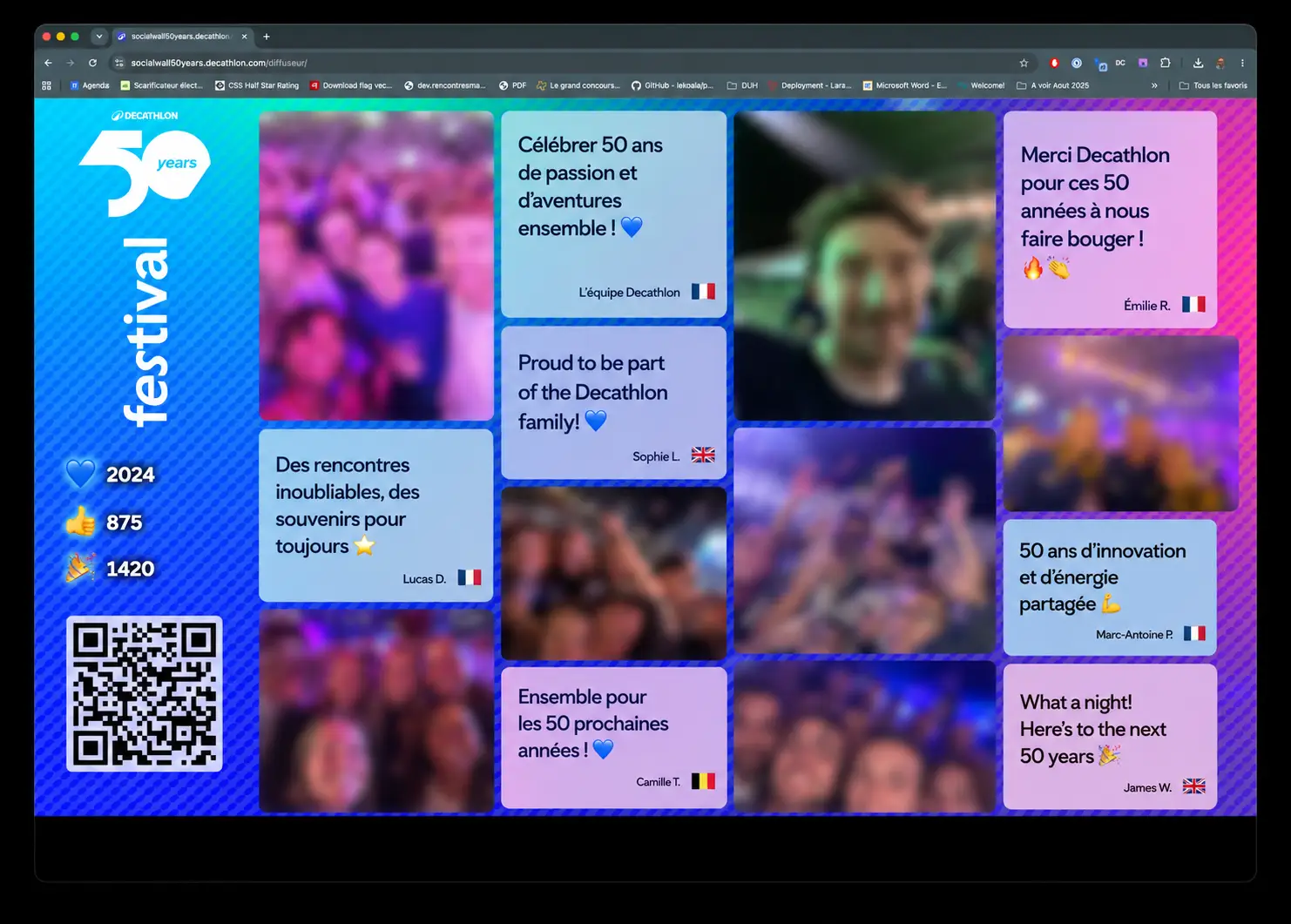Click the French flag next to Marc-Antoine P.
This screenshot has width=1291, height=924.
[1194, 633]
